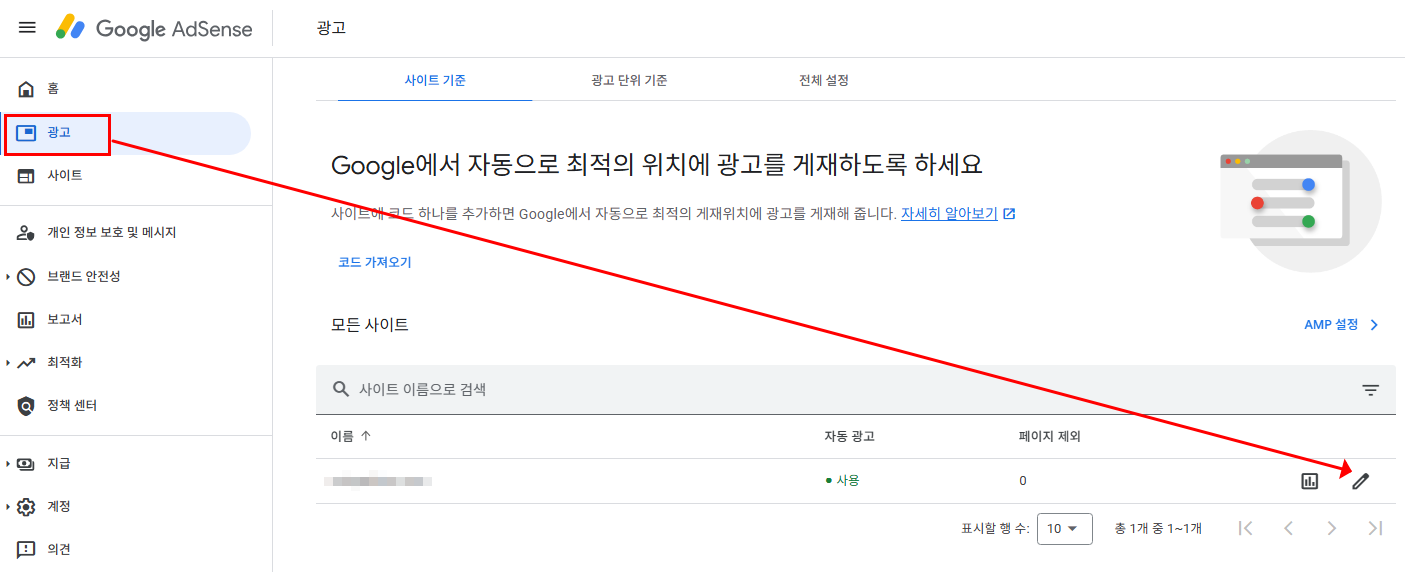Click the 총 1개 중 1~1개 text
Image resolution: width=1405 pixels, height=572 pixels.
click(1158, 528)
